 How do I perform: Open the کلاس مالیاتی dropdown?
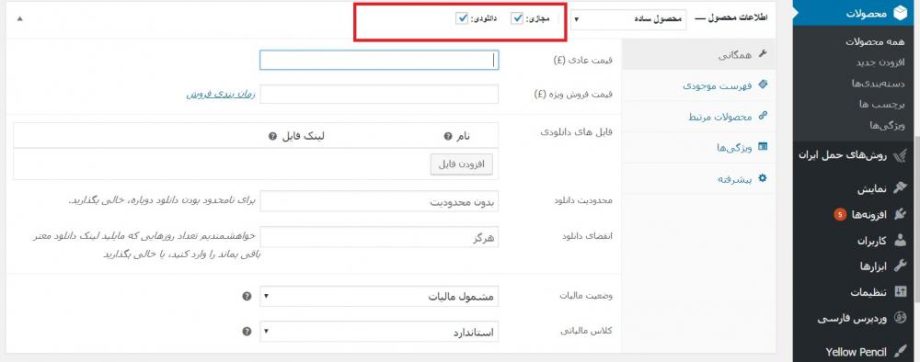point(379,332)
